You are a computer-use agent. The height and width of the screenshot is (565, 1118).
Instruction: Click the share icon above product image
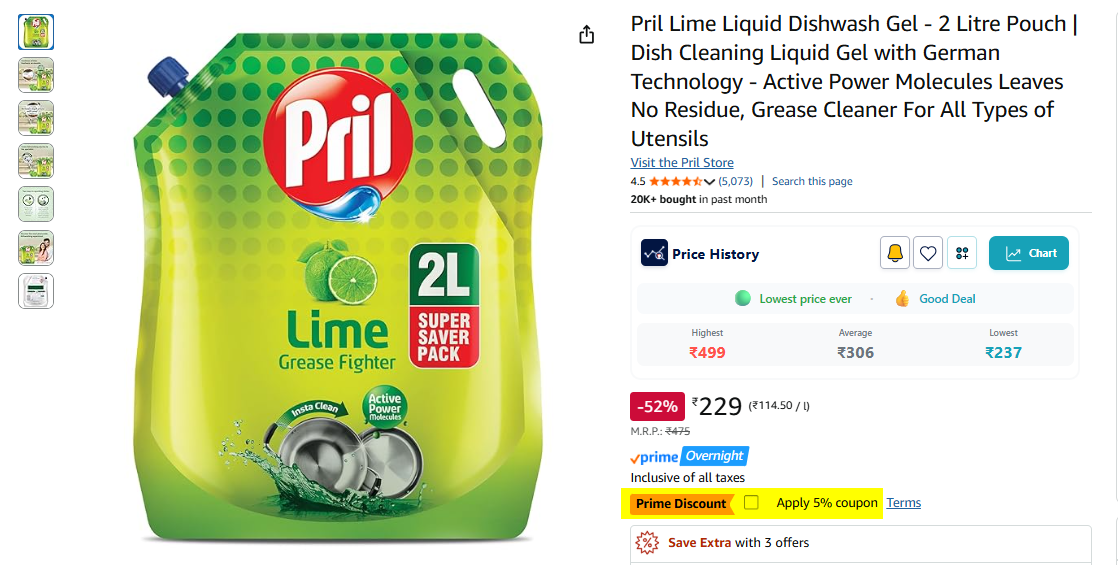pos(586,34)
